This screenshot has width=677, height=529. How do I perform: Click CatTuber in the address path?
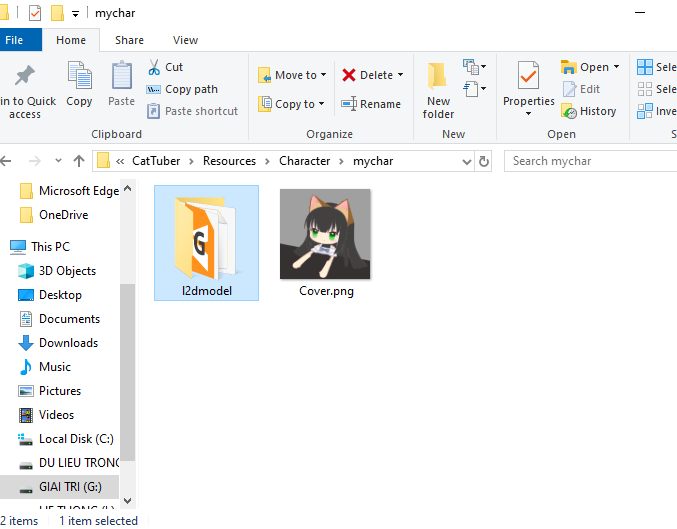(156, 161)
